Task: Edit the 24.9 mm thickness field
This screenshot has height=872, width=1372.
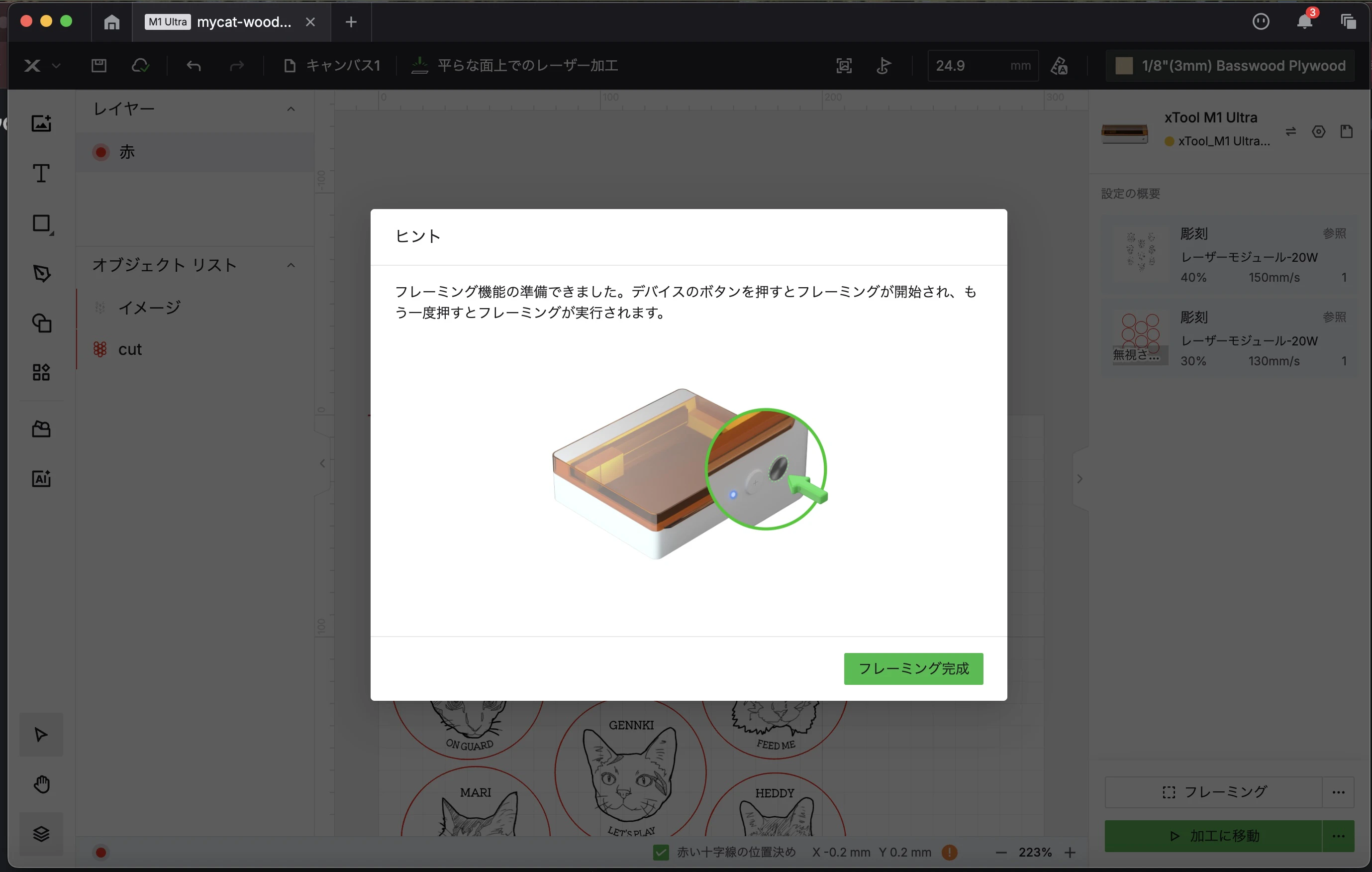Action: (982, 66)
